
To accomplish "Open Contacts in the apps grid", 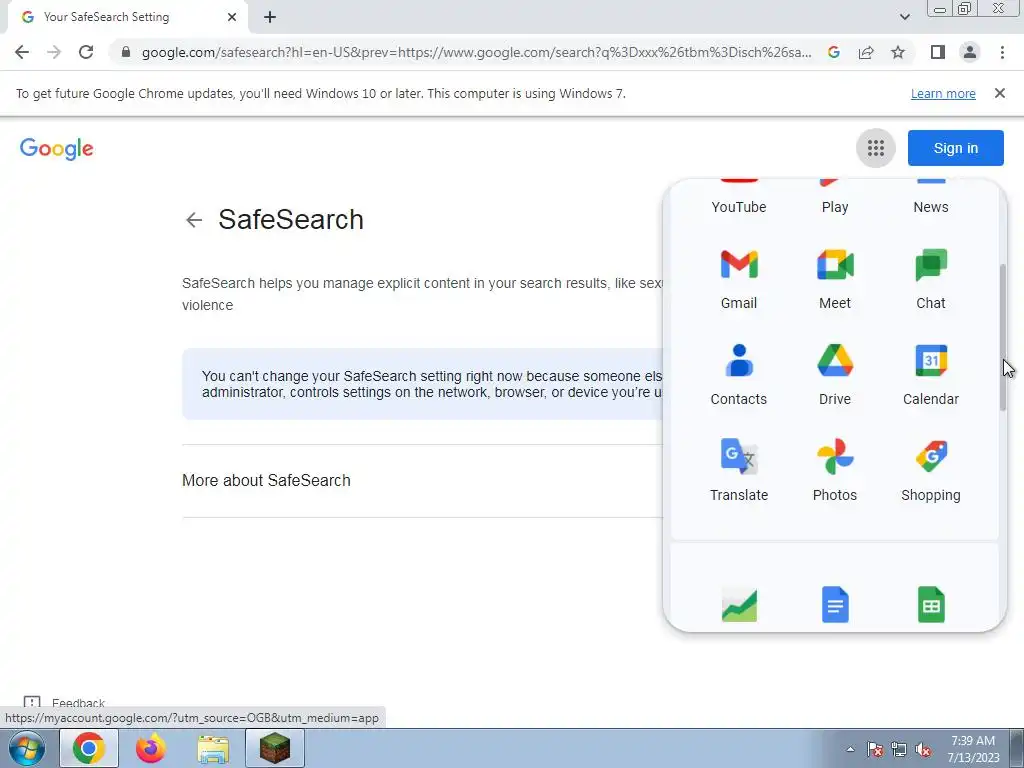I will click(x=739, y=375).
